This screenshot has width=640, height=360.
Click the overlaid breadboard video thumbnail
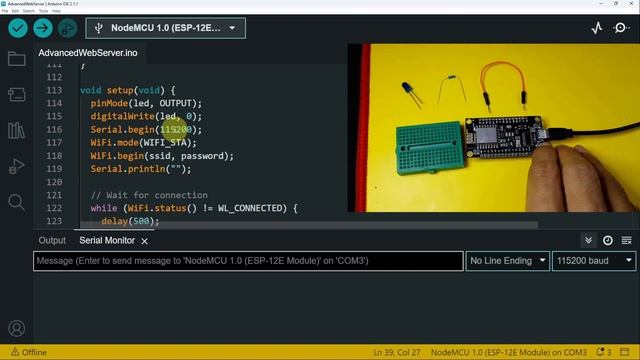click(493, 128)
